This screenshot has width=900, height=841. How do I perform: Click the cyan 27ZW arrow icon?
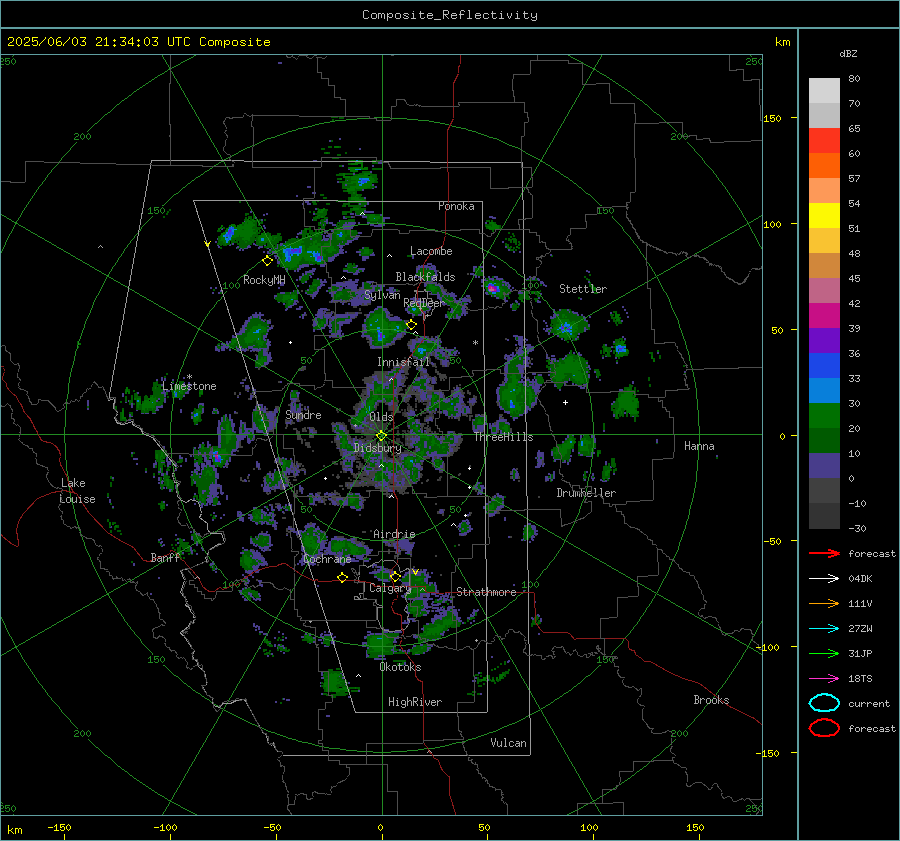tap(824, 629)
